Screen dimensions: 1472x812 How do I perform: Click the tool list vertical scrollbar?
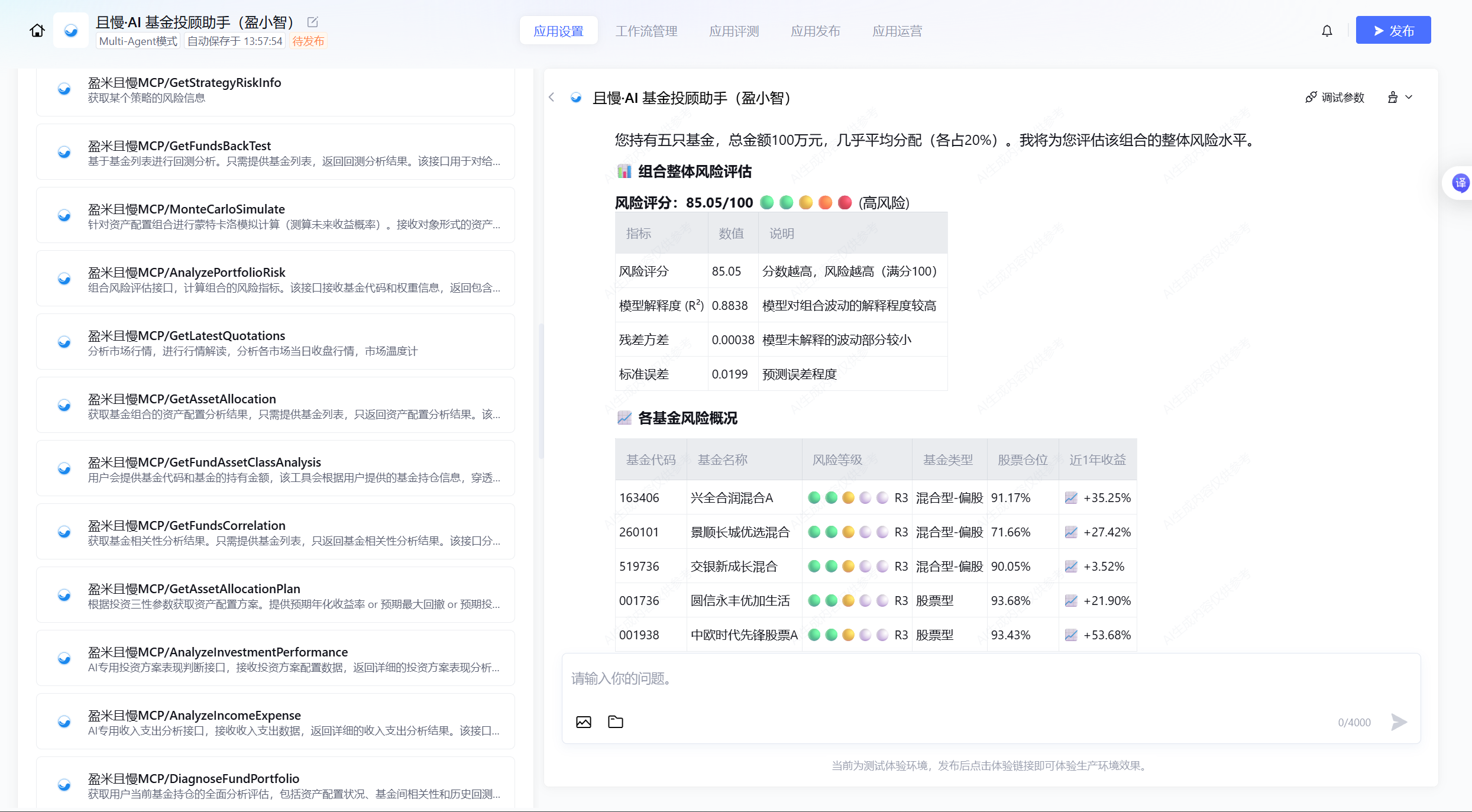coord(541,390)
